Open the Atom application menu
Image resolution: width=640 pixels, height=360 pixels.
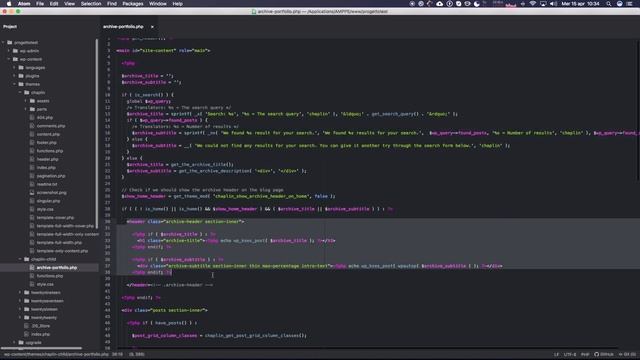pyautogui.click(x=24, y=4)
